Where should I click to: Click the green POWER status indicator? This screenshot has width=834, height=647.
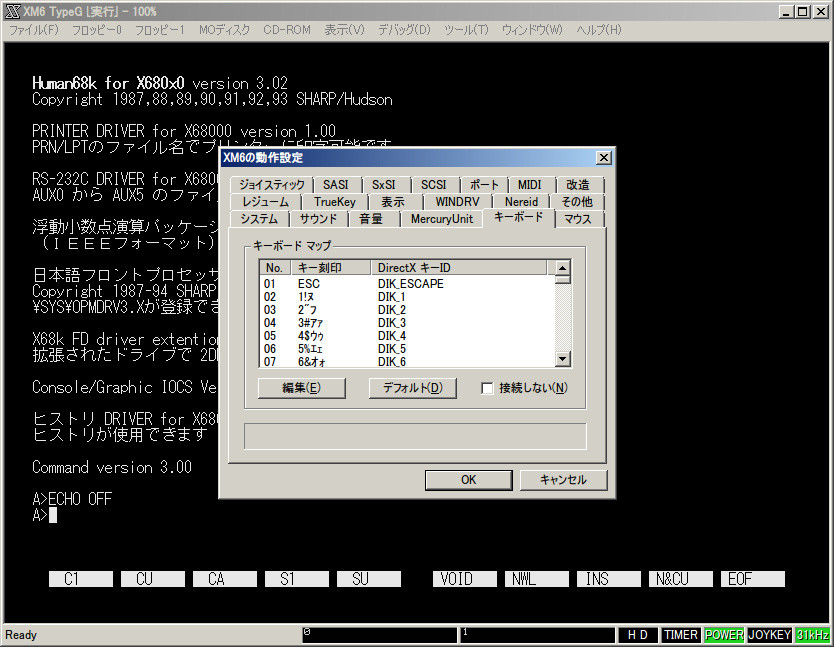tap(724, 635)
